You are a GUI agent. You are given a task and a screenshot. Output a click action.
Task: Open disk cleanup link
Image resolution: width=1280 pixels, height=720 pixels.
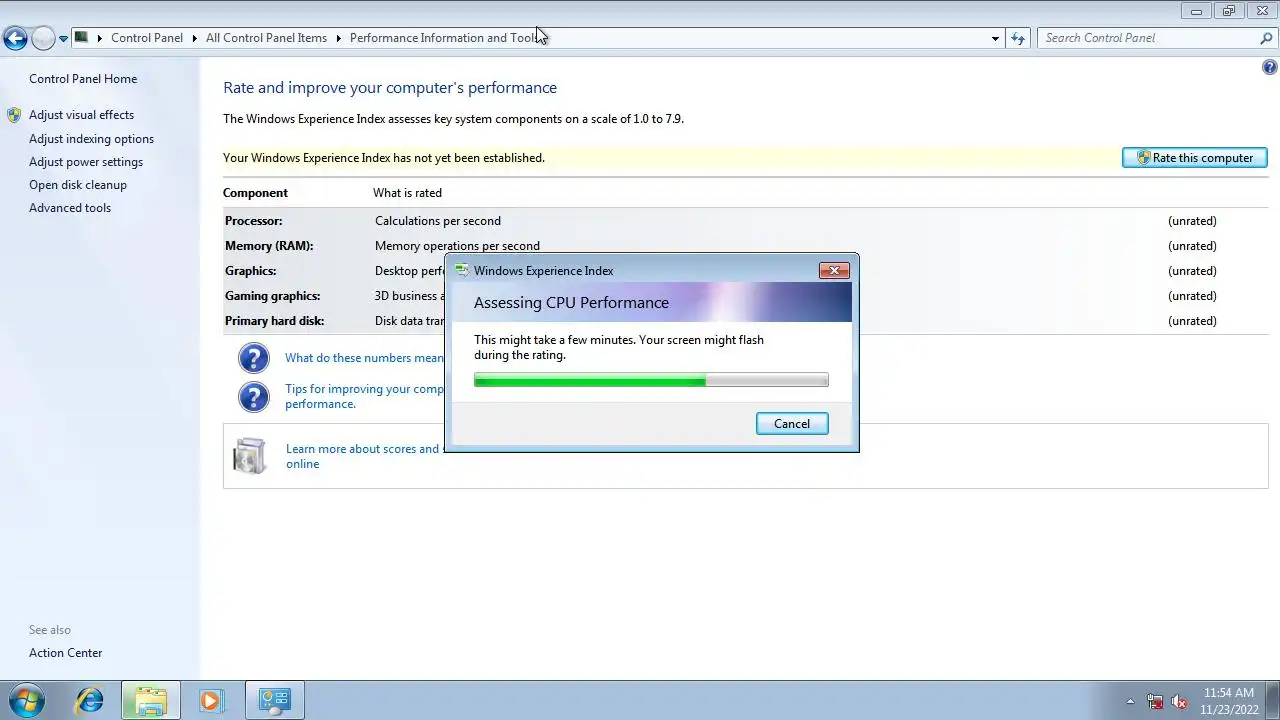[78, 185]
